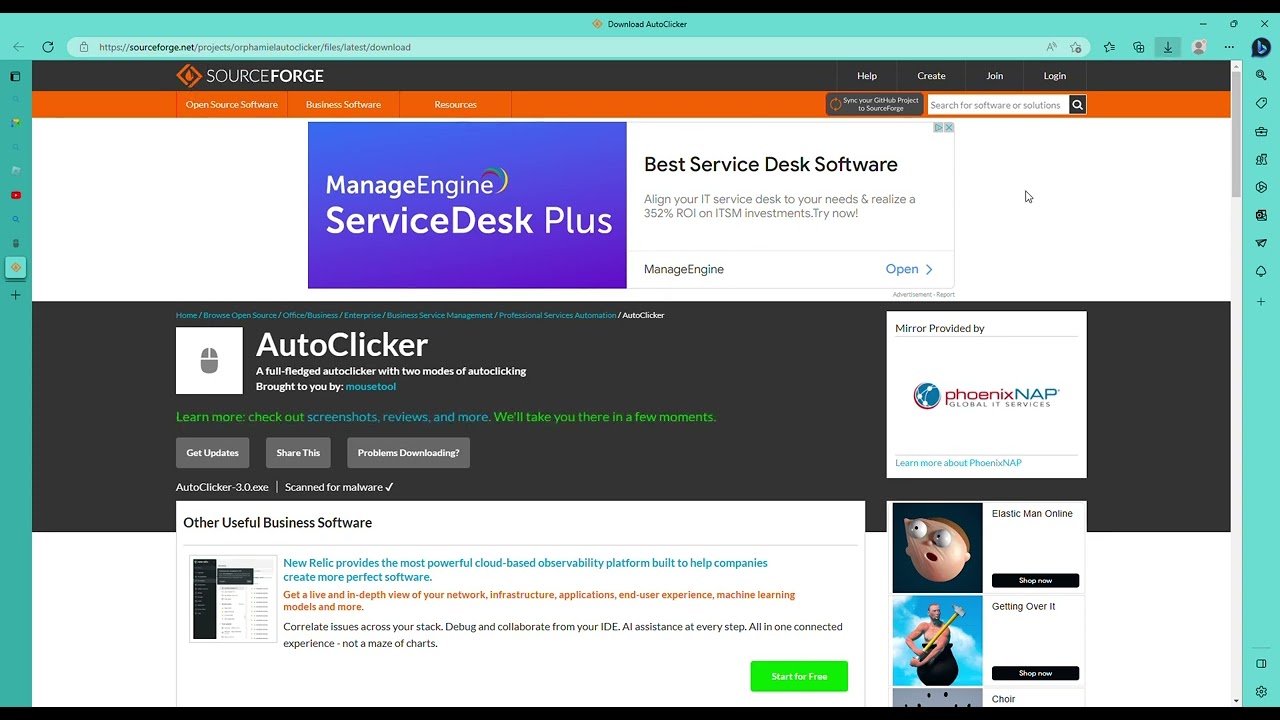Open the browser profile avatar
Screen dimensions: 1280x720
click(1199, 47)
